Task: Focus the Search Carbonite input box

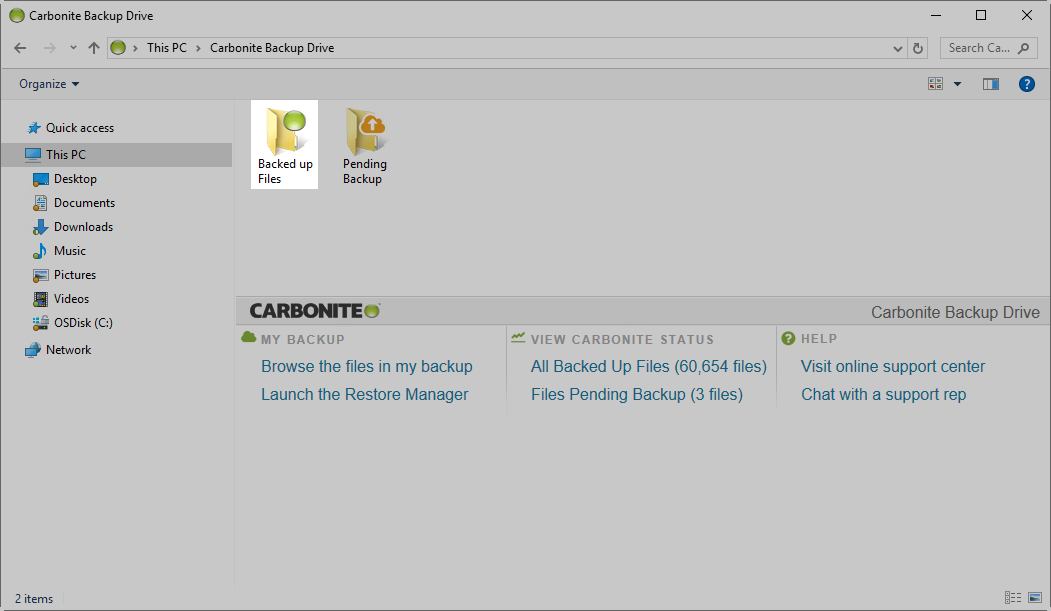Action: (989, 48)
